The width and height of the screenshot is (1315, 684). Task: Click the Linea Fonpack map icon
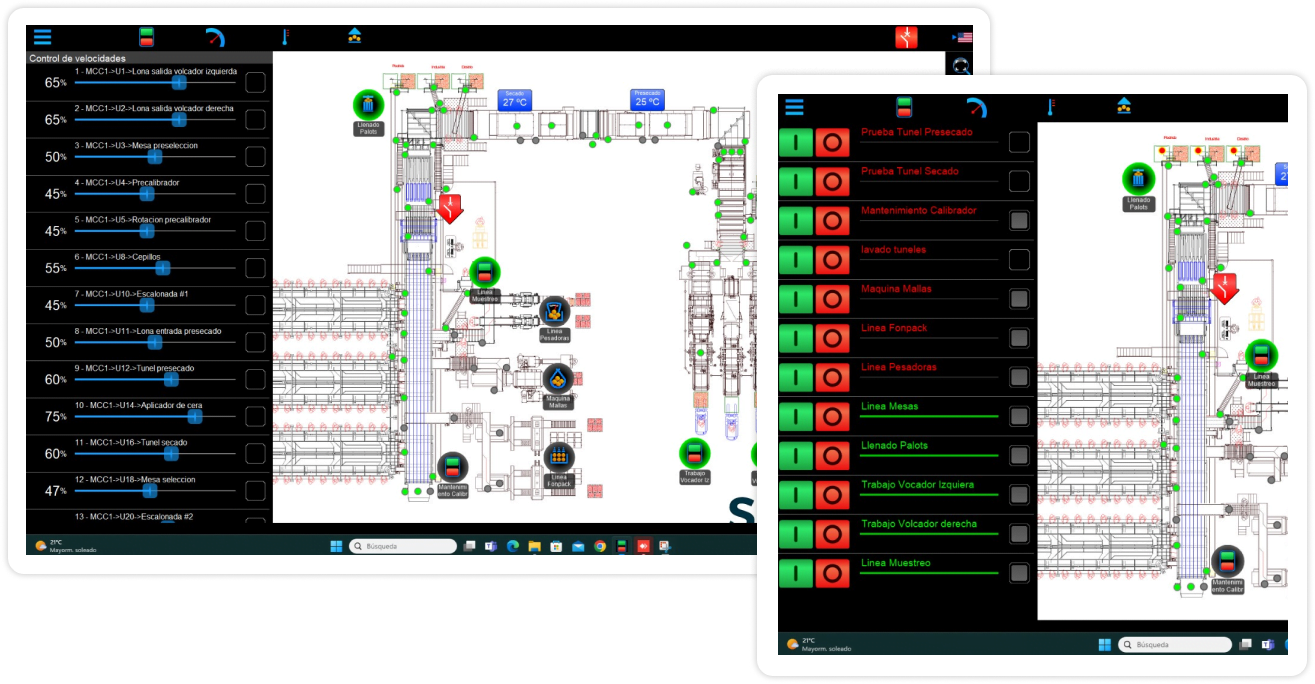point(559,458)
